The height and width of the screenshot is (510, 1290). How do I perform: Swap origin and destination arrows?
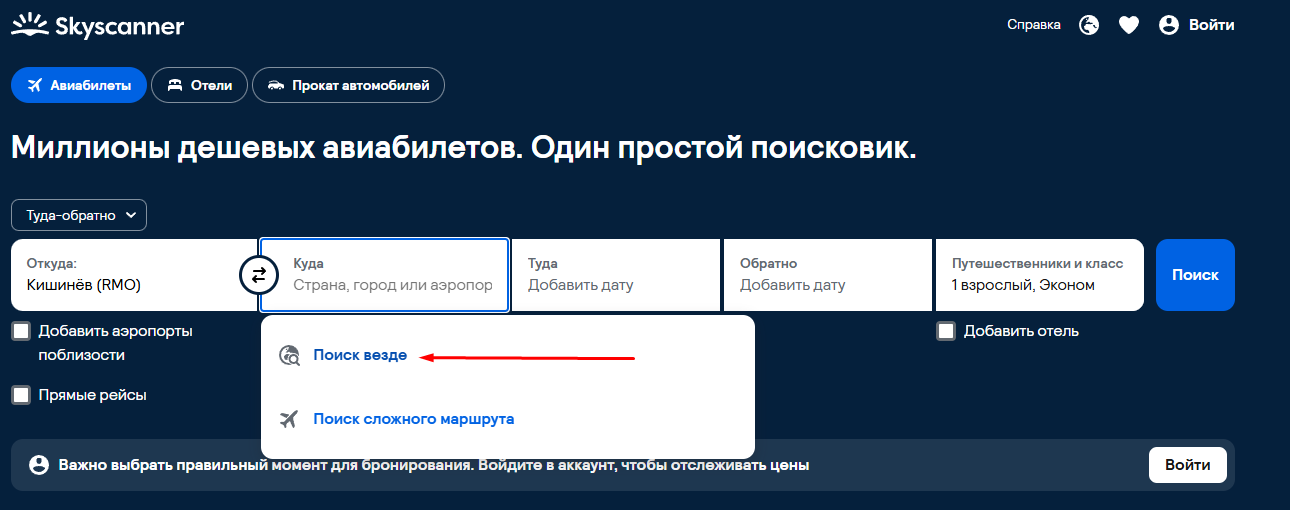(x=259, y=275)
